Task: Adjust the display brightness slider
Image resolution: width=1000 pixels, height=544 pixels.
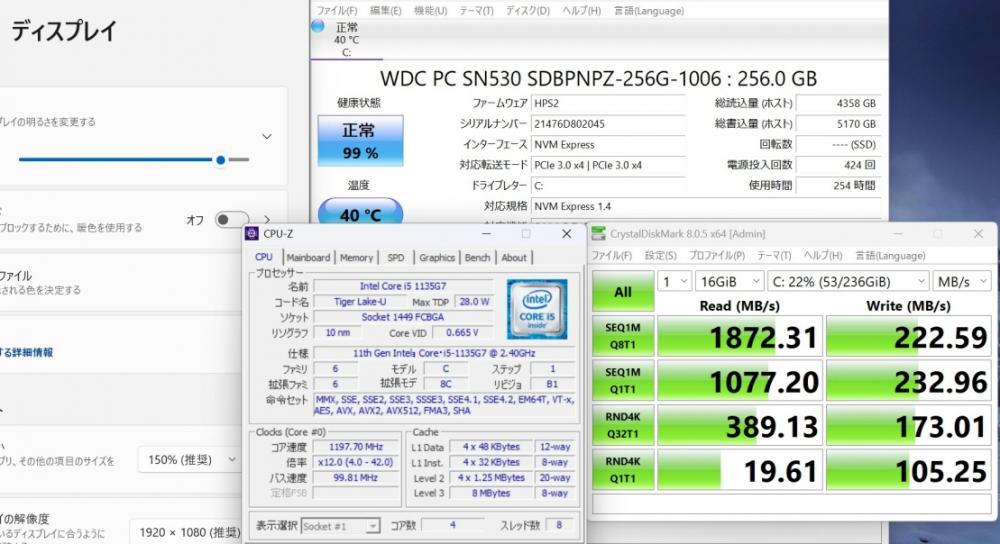Action: point(134,159)
